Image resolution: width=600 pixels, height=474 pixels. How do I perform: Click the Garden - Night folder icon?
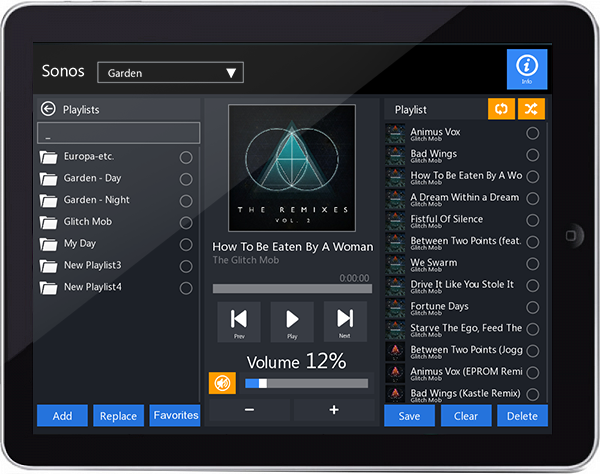click(x=48, y=200)
